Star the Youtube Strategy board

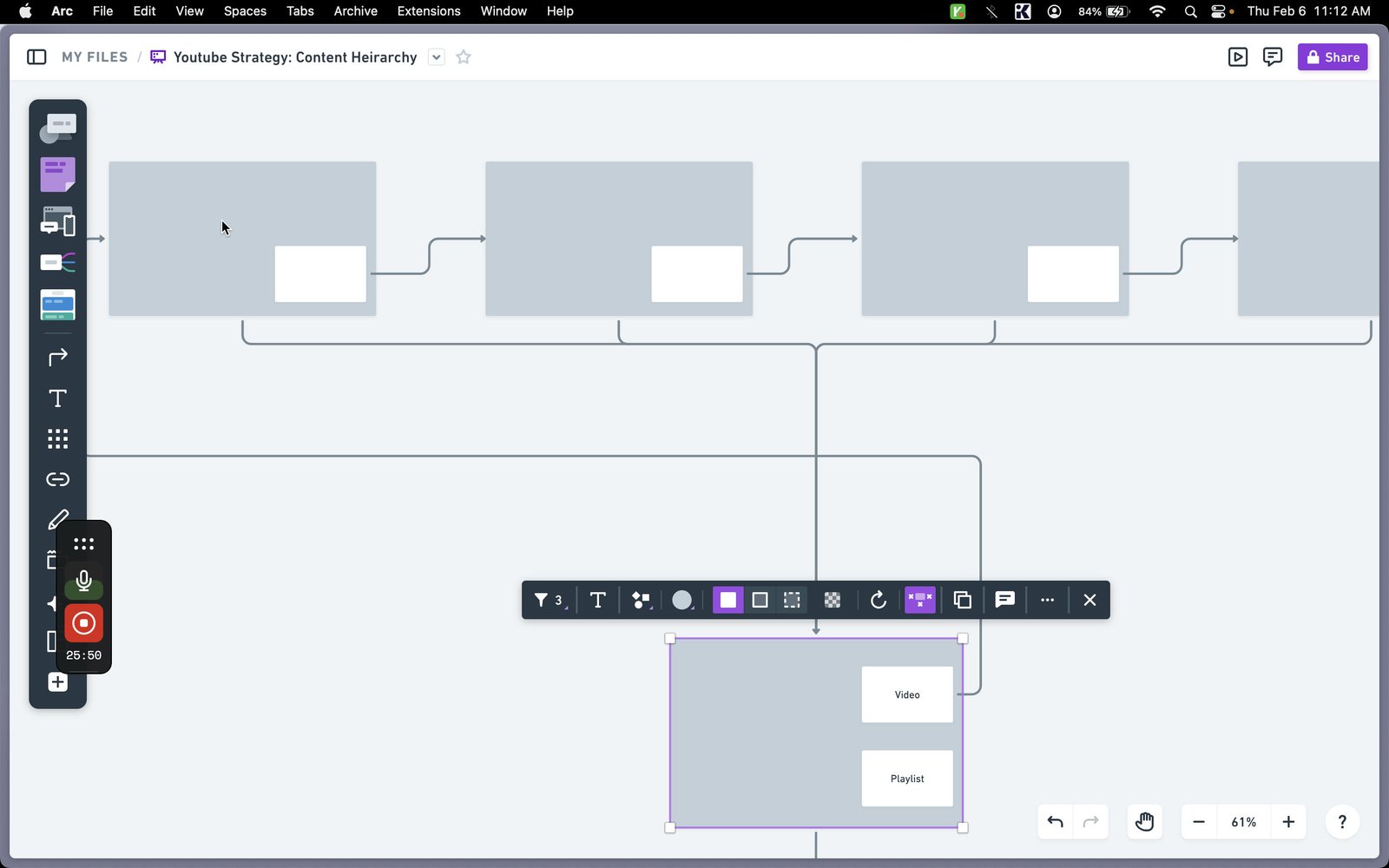[464, 57]
